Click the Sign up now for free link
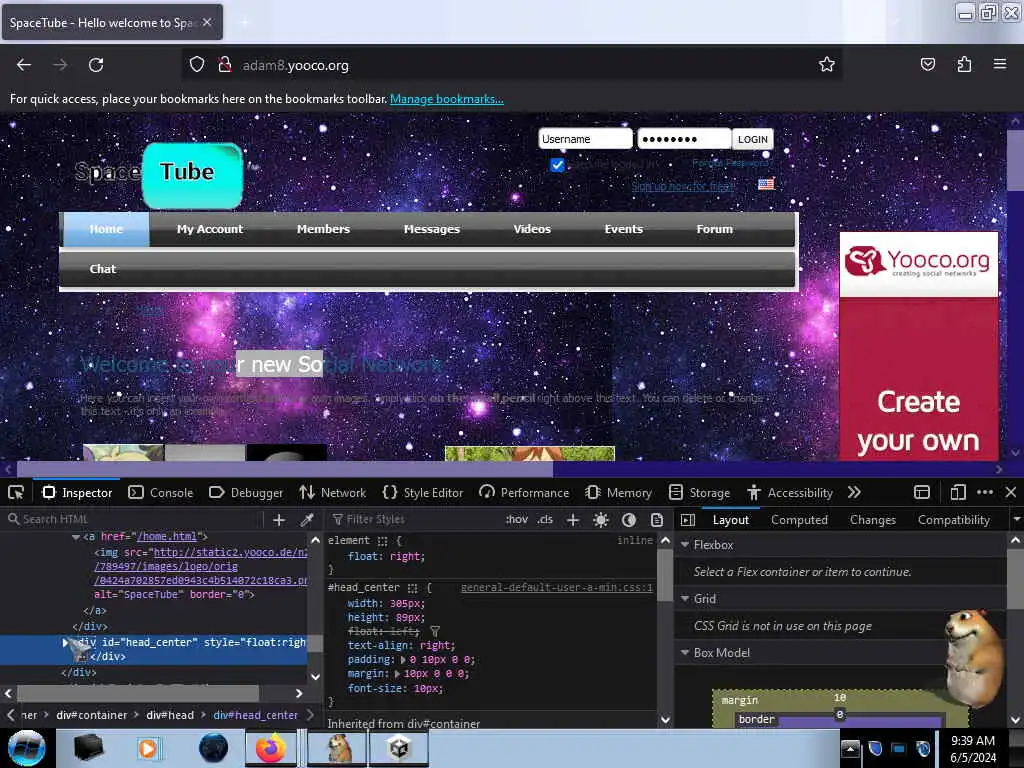The height and width of the screenshot is (768, 1024). coord(683,186)
